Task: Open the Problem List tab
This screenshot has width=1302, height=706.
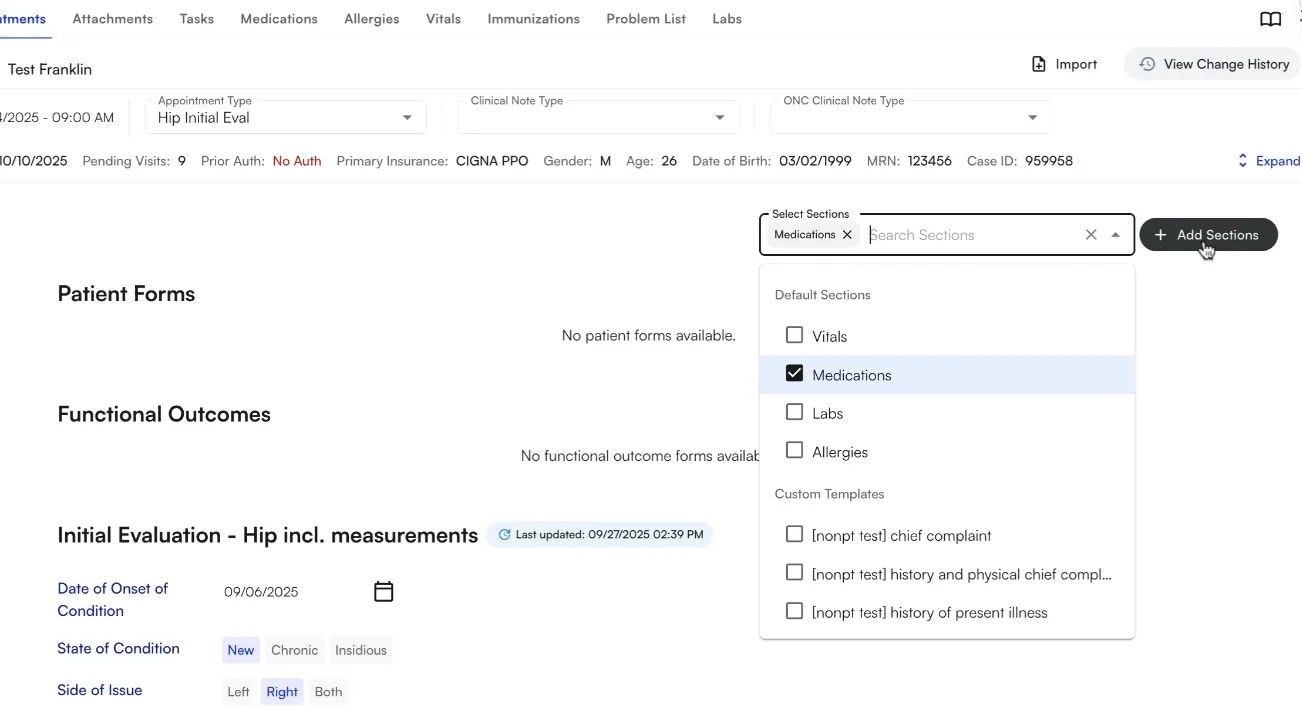Action: [x=645, y=18]
